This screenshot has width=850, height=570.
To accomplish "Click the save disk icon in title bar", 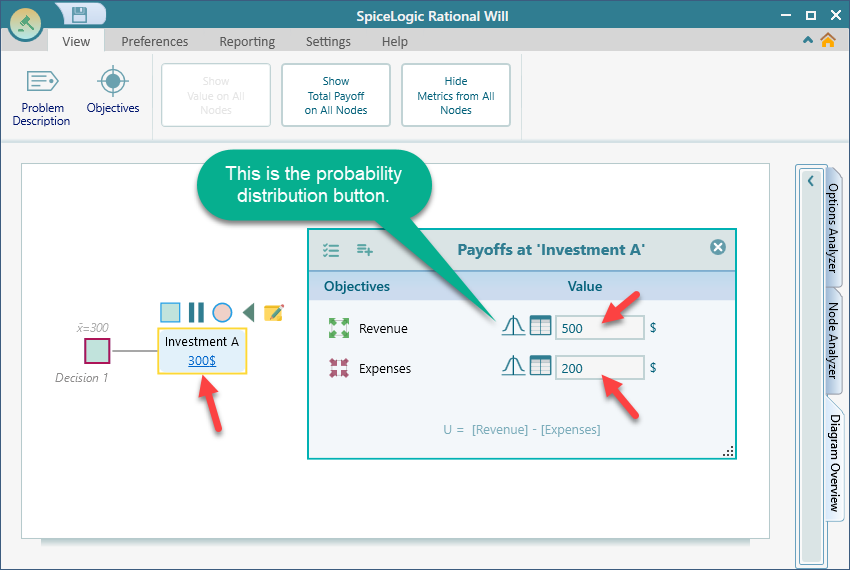I will pyautogui.click(x=79, y=14).
